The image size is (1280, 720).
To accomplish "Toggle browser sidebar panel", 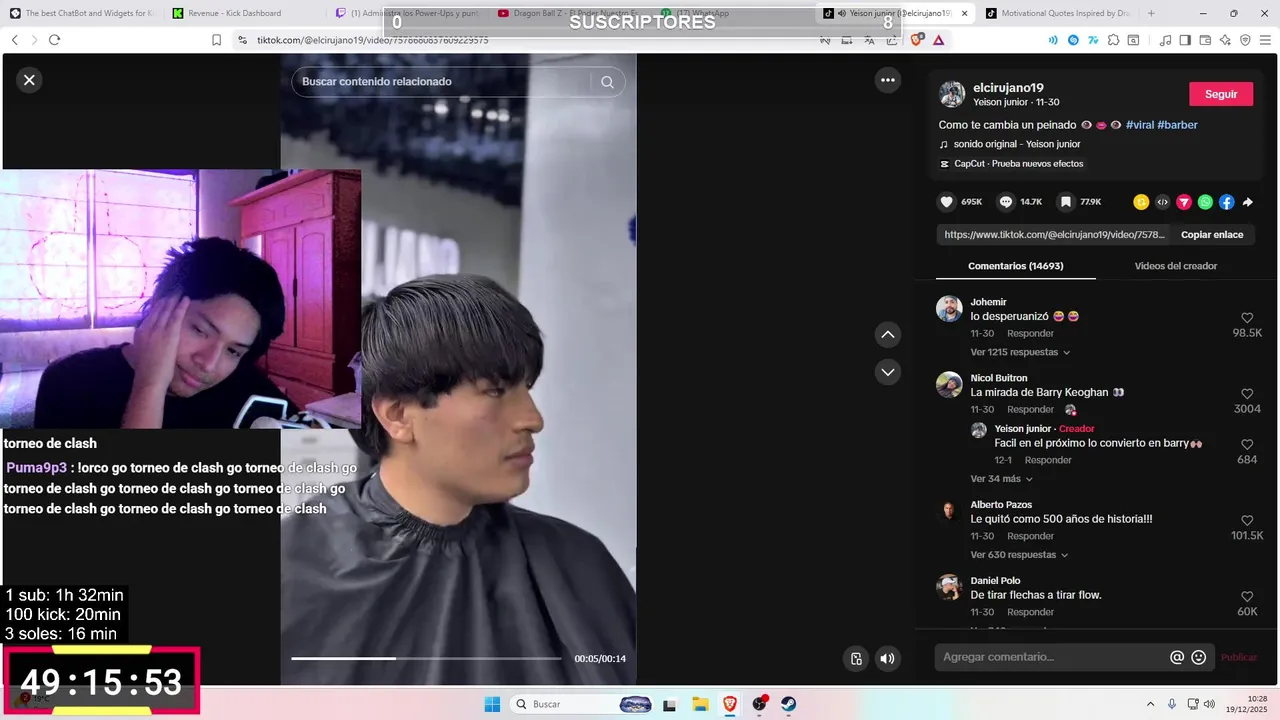I will pos(1185,40).
